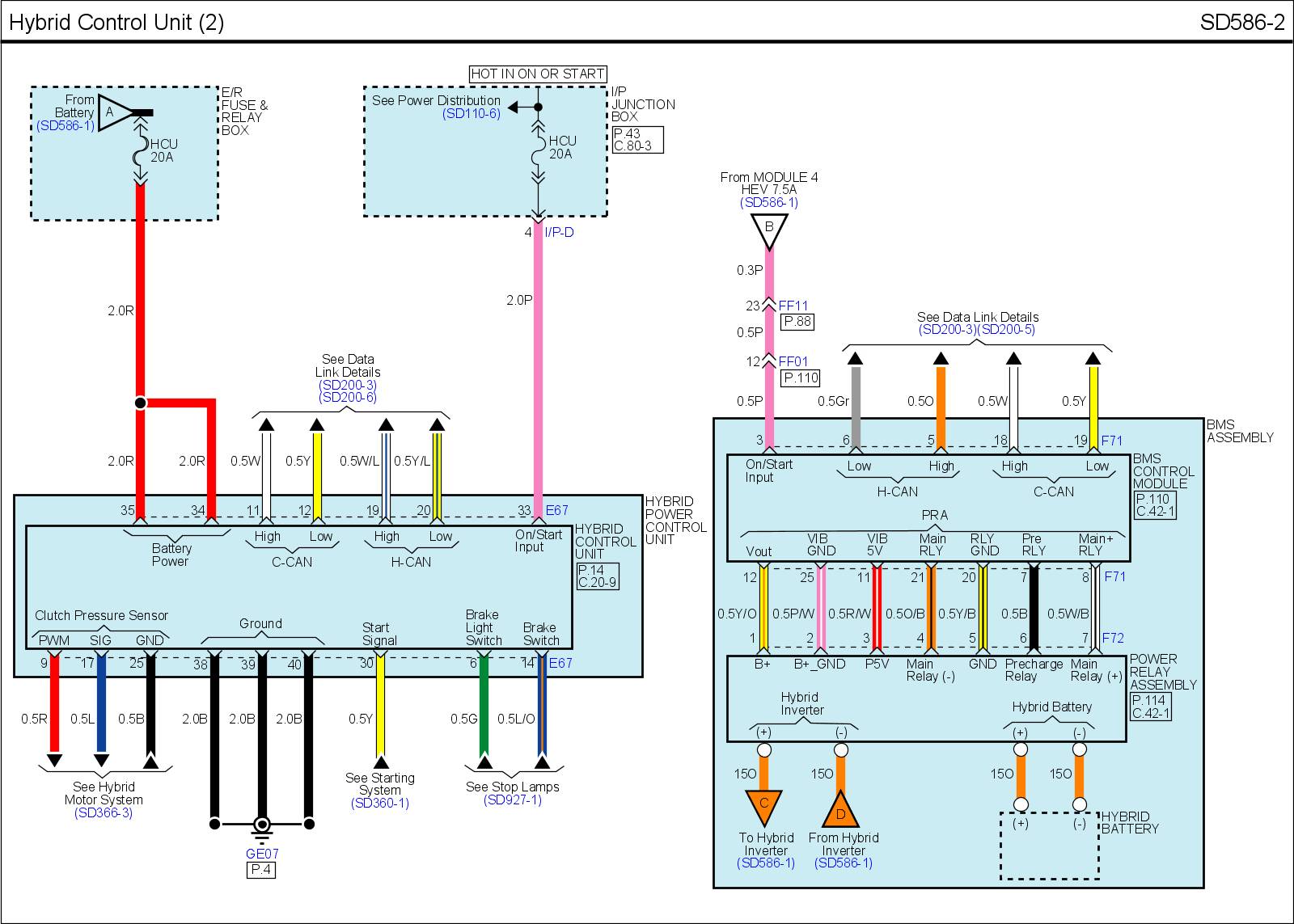Screen dimensions: 1294x924
Task: Click the triangle connector A from battery
Action: pos(114,113)
